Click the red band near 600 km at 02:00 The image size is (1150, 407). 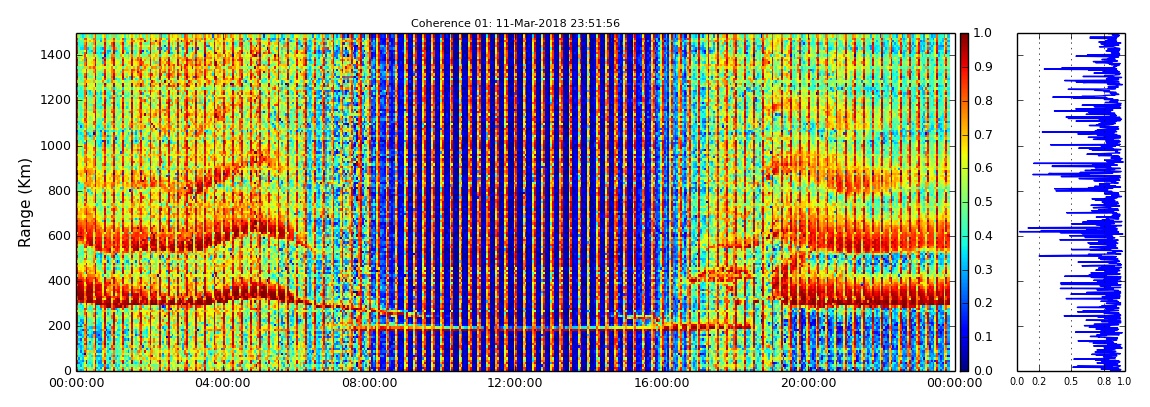point(149,238)
